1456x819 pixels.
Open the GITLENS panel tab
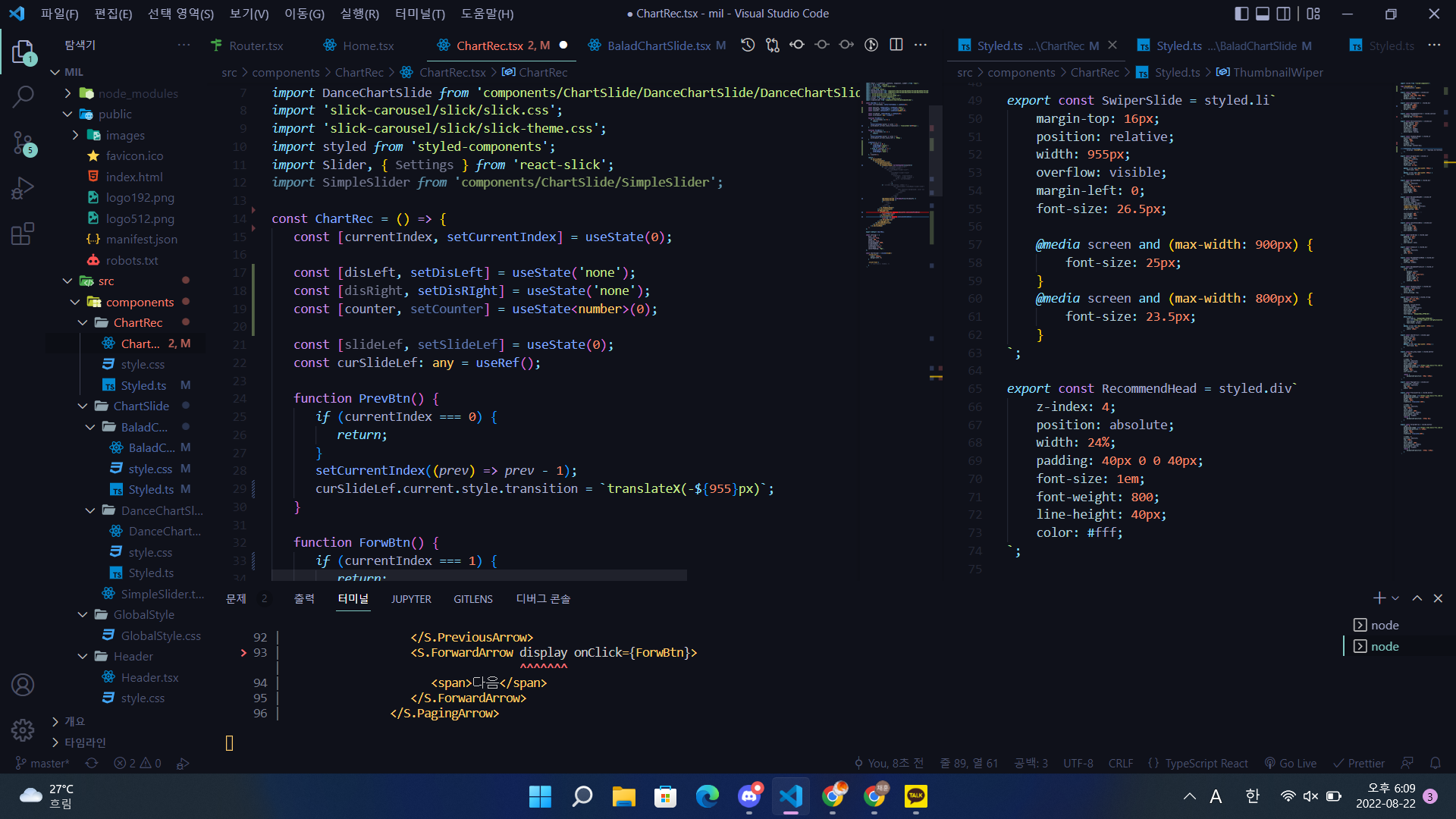[x=473, y=599]
